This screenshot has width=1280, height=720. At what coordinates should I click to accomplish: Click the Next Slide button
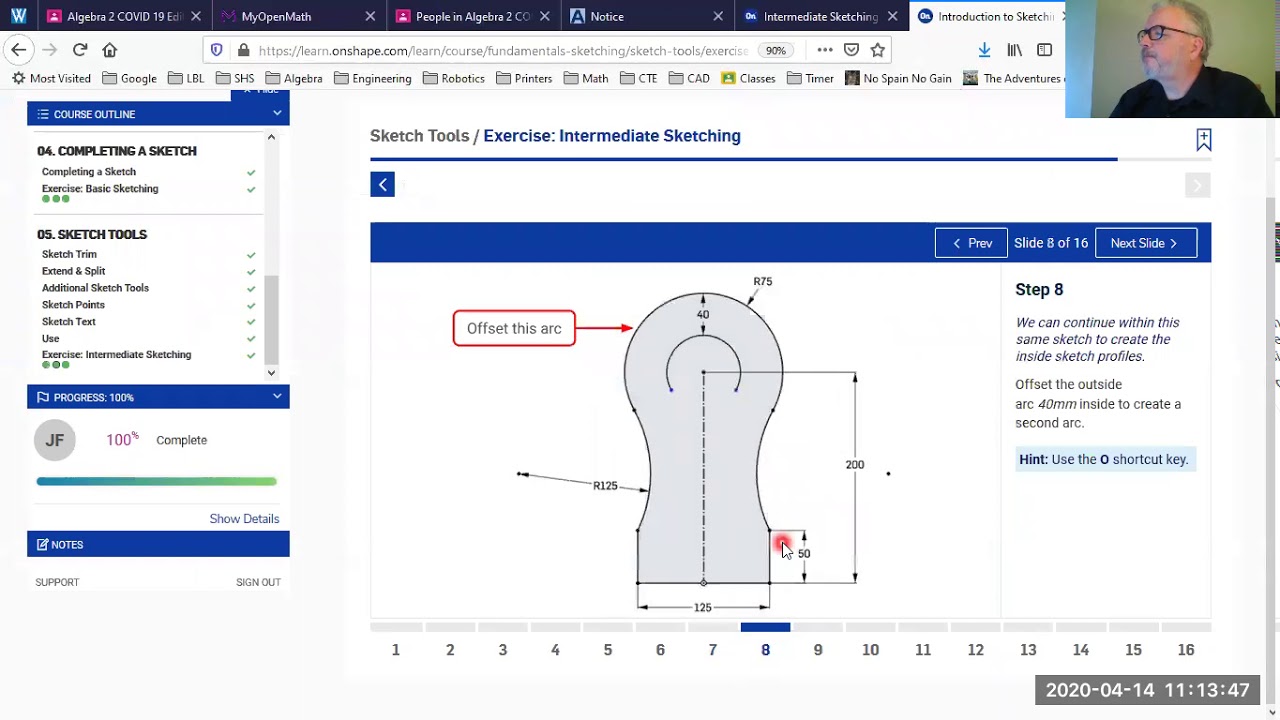coord(1146,243)
